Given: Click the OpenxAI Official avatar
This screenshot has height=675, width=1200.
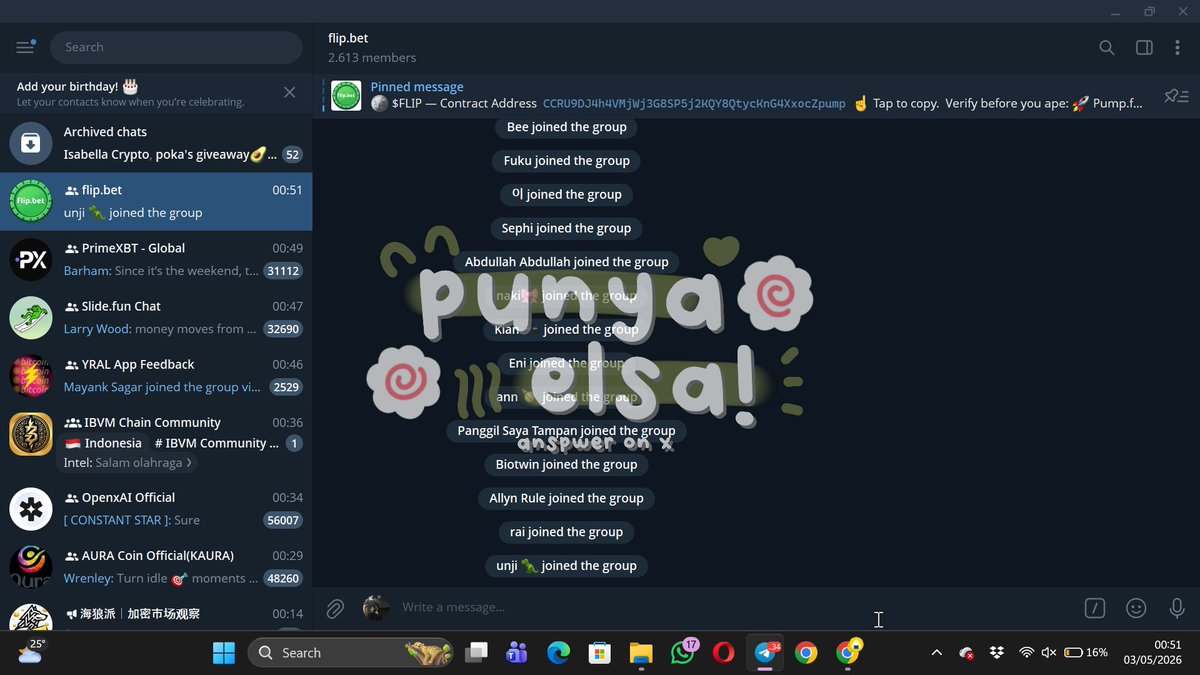Looking at the screenshot, I should pos(31,508).
